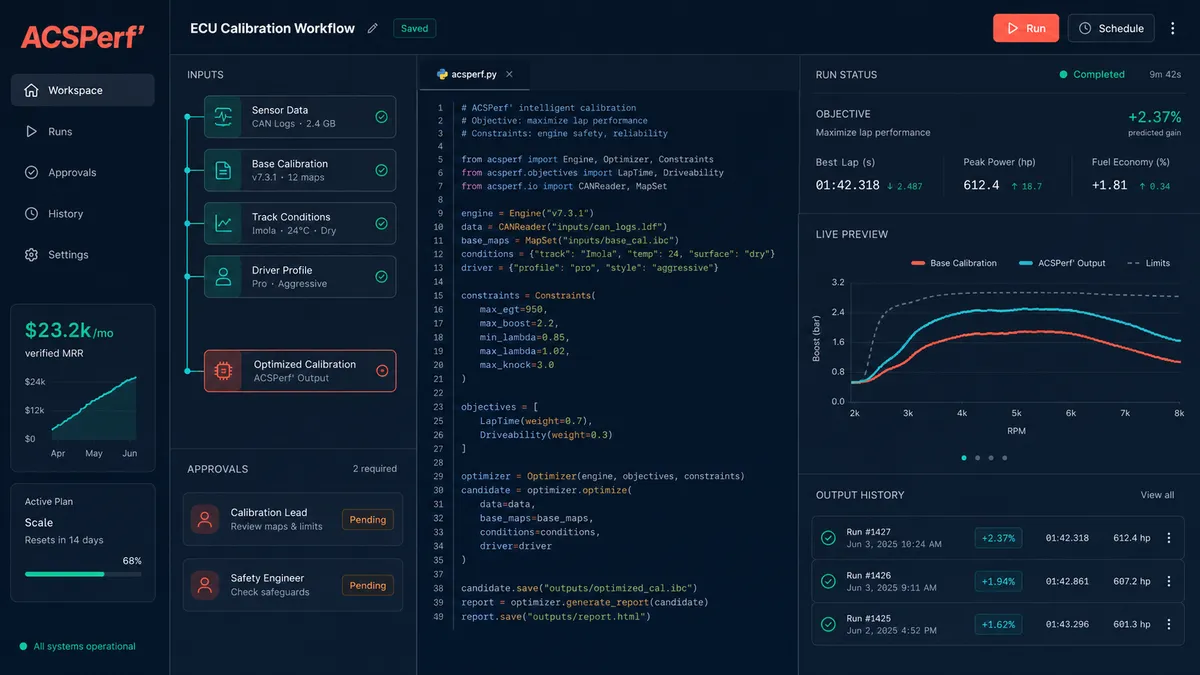Select the second Live Preview page dot
Screen dimensions: 1200x675
click(x=977, y=458)
